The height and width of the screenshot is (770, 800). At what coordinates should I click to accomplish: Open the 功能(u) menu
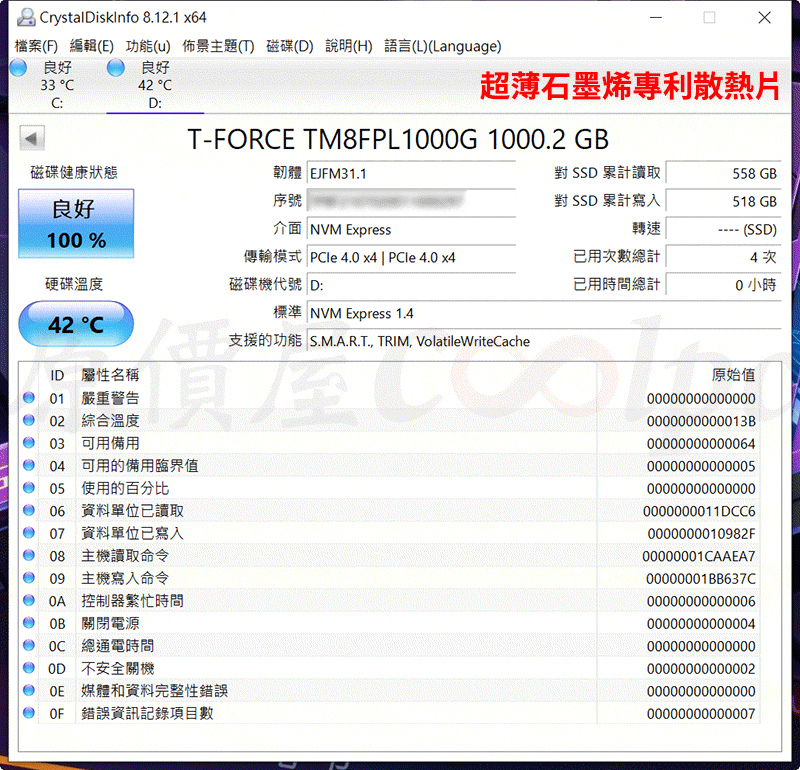148,46
